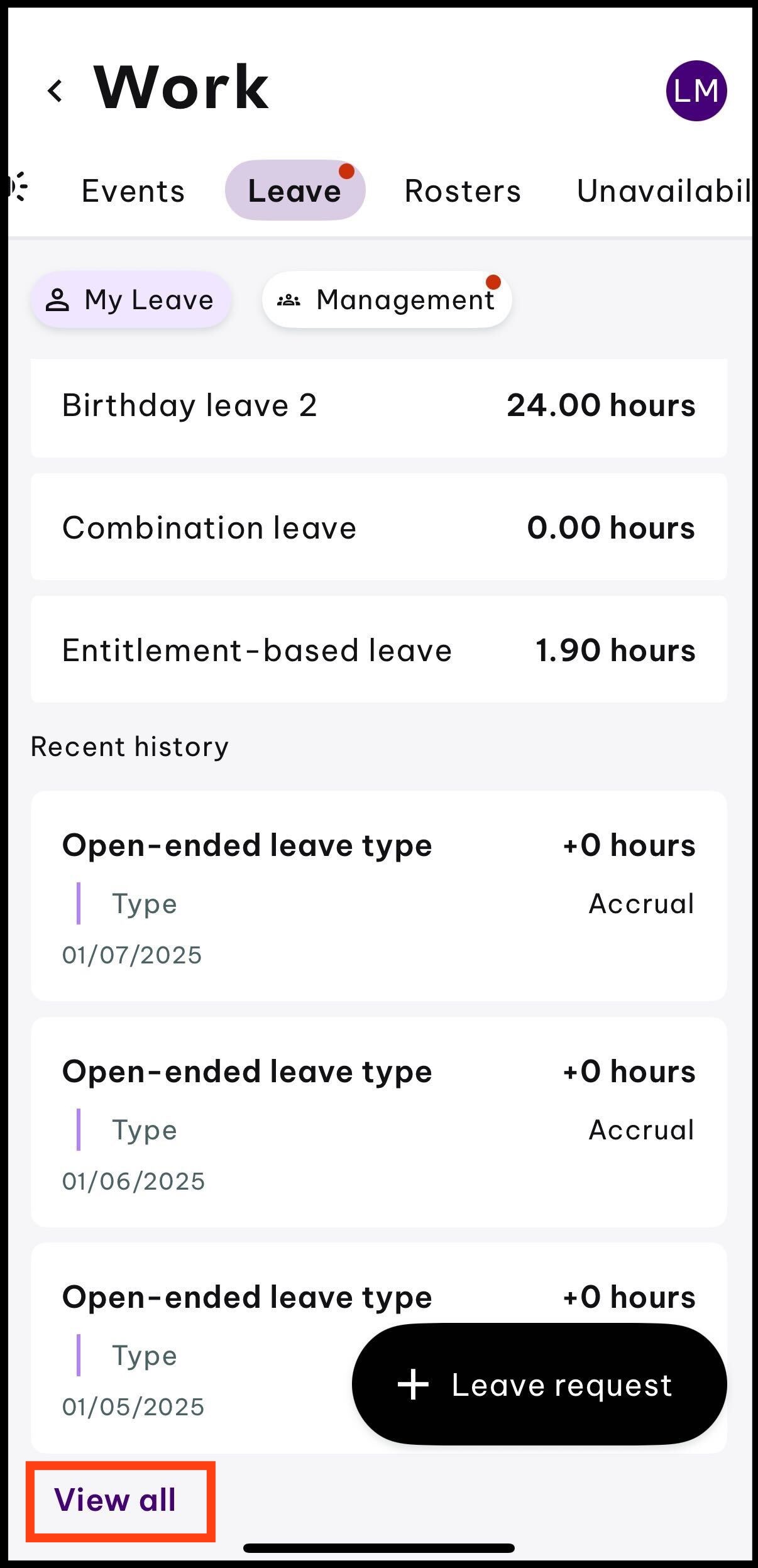Switch to the Events tab

133,190
